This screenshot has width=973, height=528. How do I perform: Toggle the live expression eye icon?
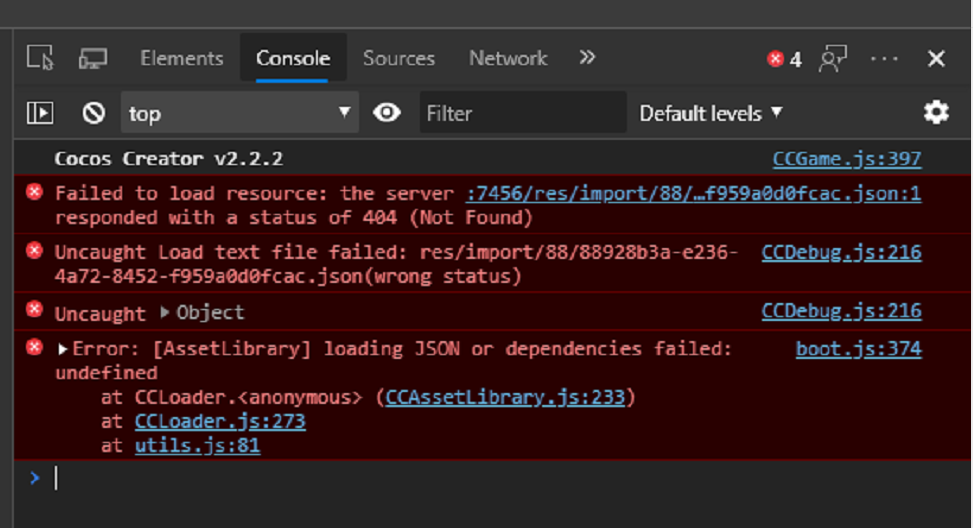(x=387, y=113)
